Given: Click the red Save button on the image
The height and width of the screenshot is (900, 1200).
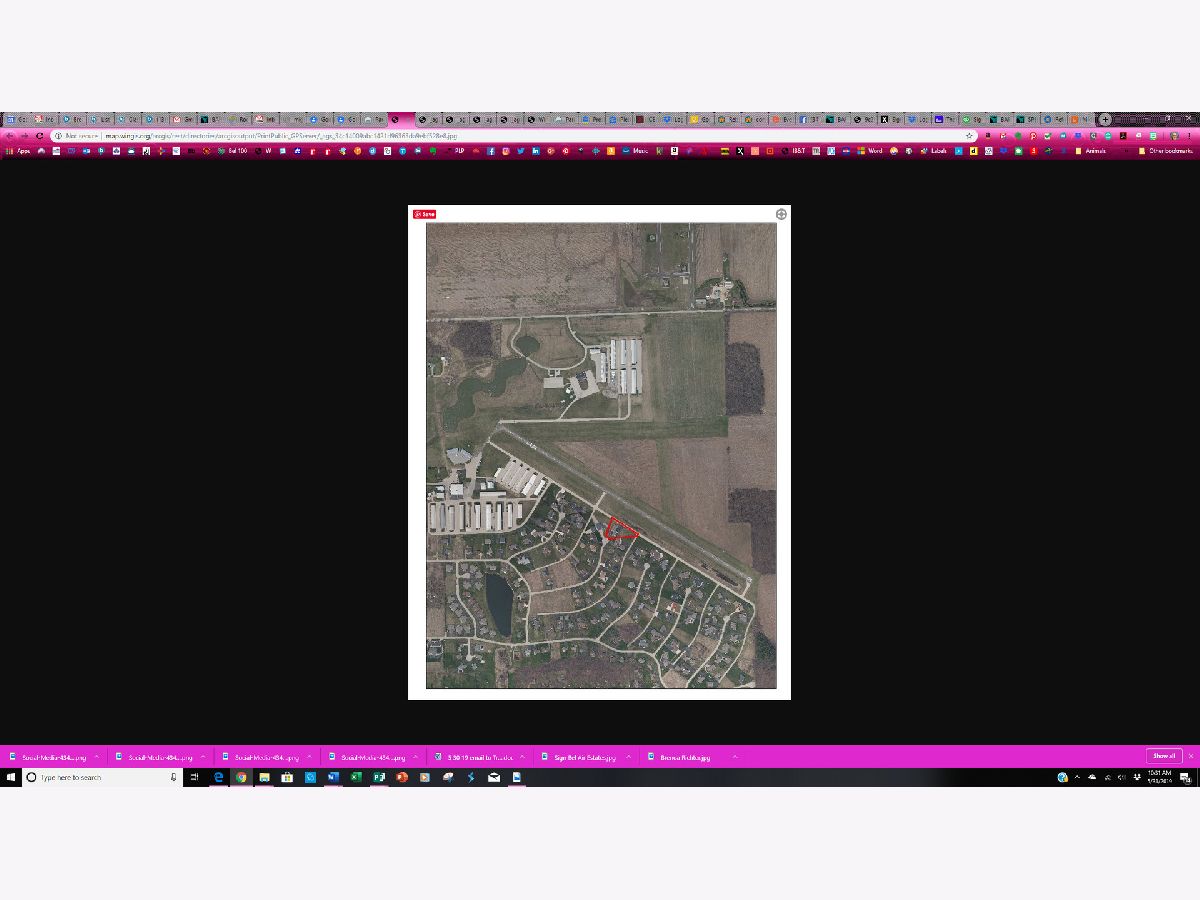Looking at the screenshot, I should point(424,214).
